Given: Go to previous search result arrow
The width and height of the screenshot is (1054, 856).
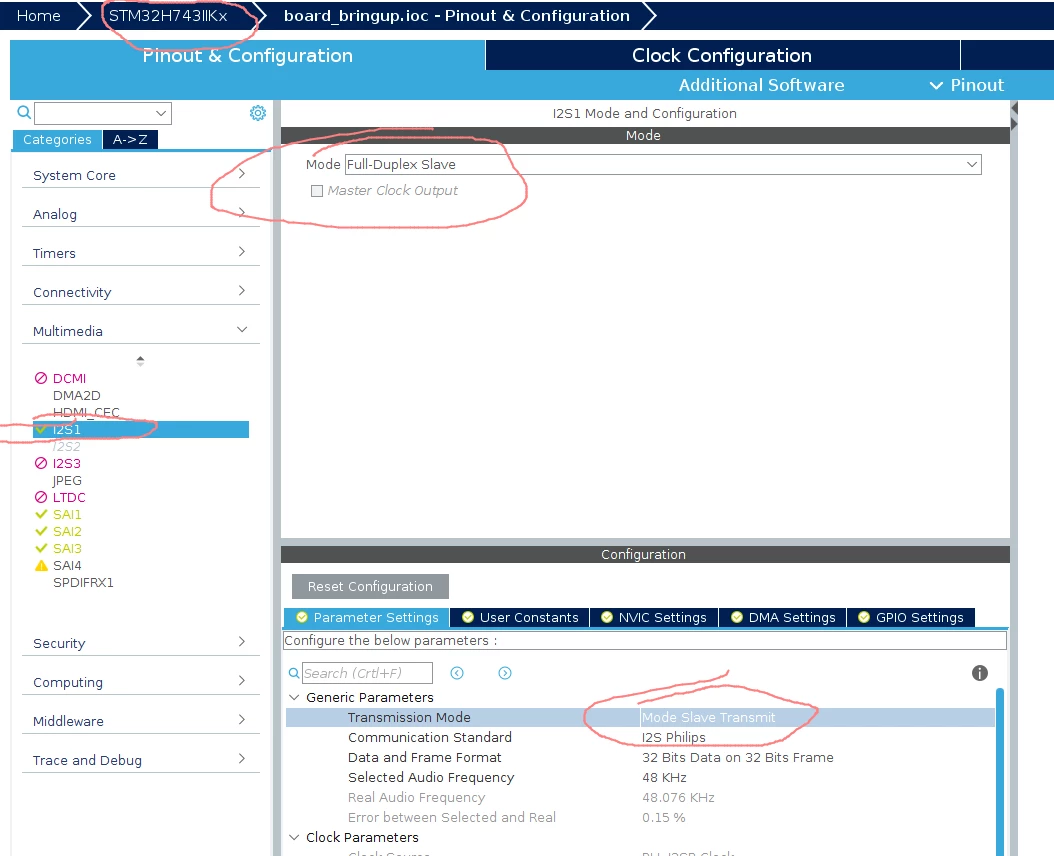Looking at the screenshot, I should tap(457, 672).
